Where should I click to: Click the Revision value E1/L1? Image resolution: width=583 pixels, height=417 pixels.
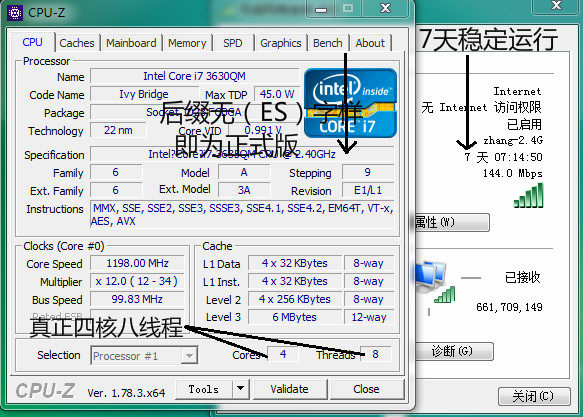[368, 190]
